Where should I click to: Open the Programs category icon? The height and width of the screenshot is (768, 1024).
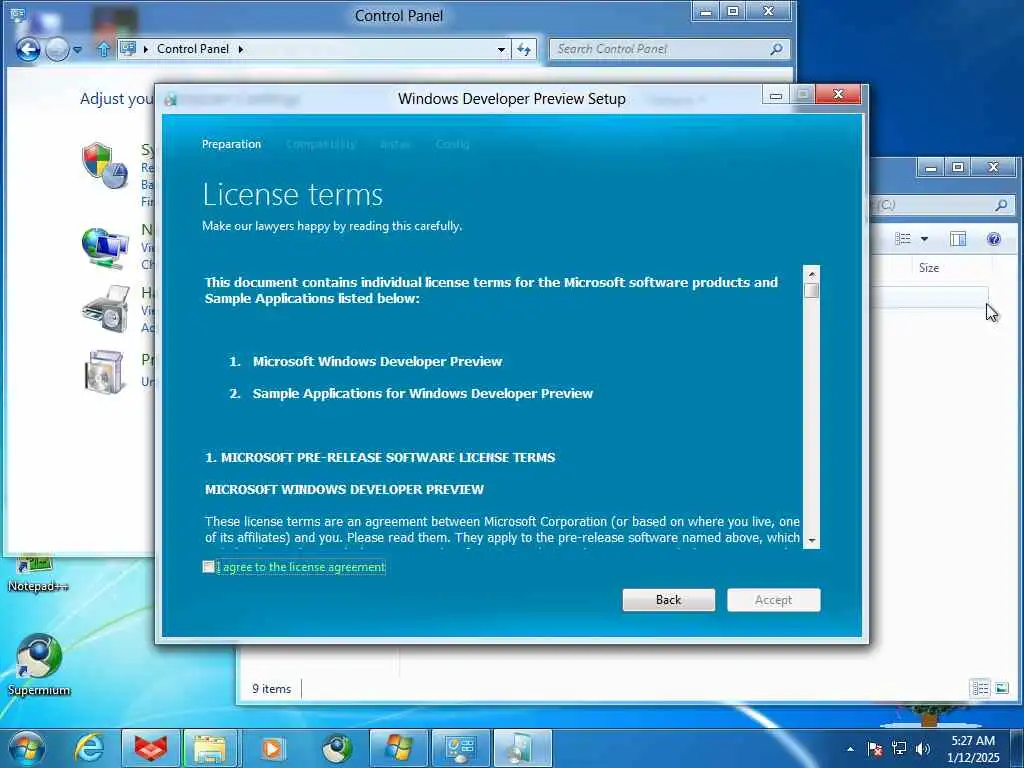104,372
